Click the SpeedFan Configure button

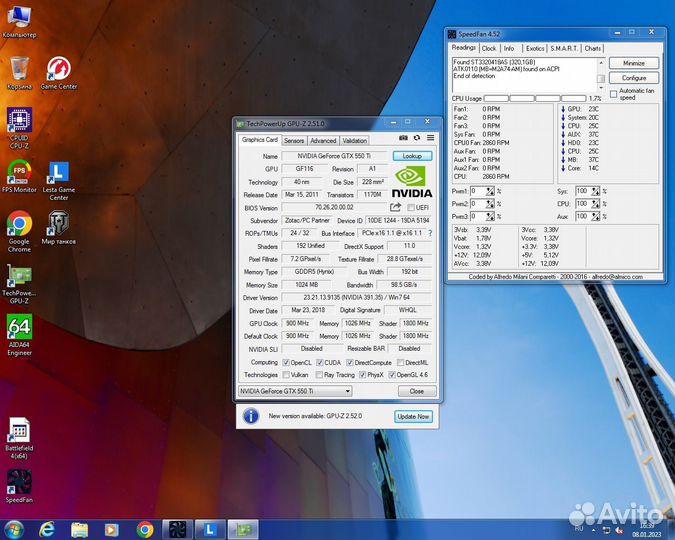tap(634, 78)
